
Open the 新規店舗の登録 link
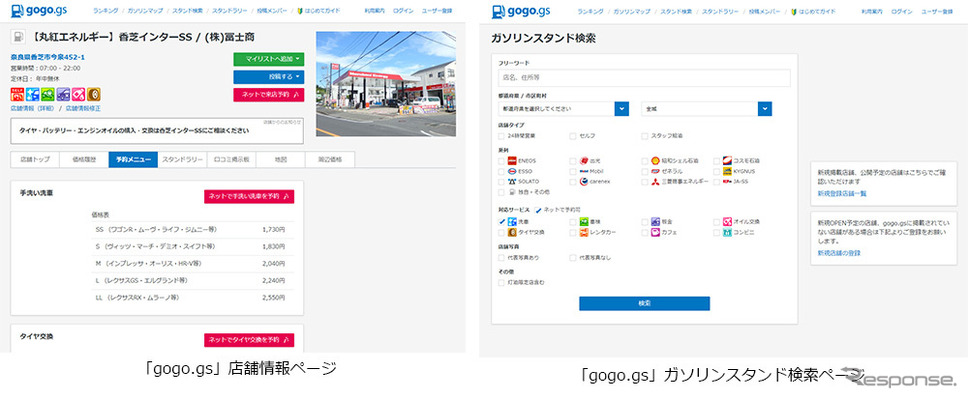coord(839,253)
